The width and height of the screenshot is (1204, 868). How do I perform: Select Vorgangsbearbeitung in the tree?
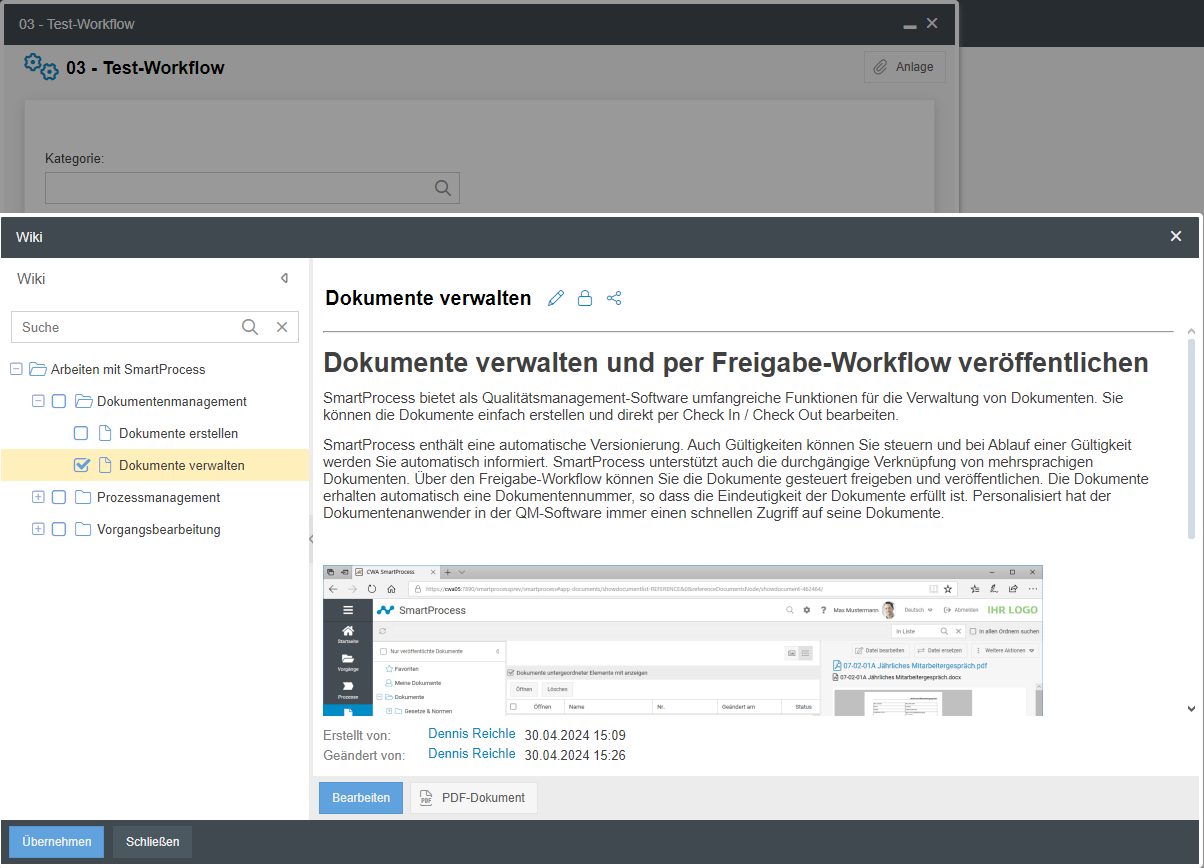tap(158, 529)
